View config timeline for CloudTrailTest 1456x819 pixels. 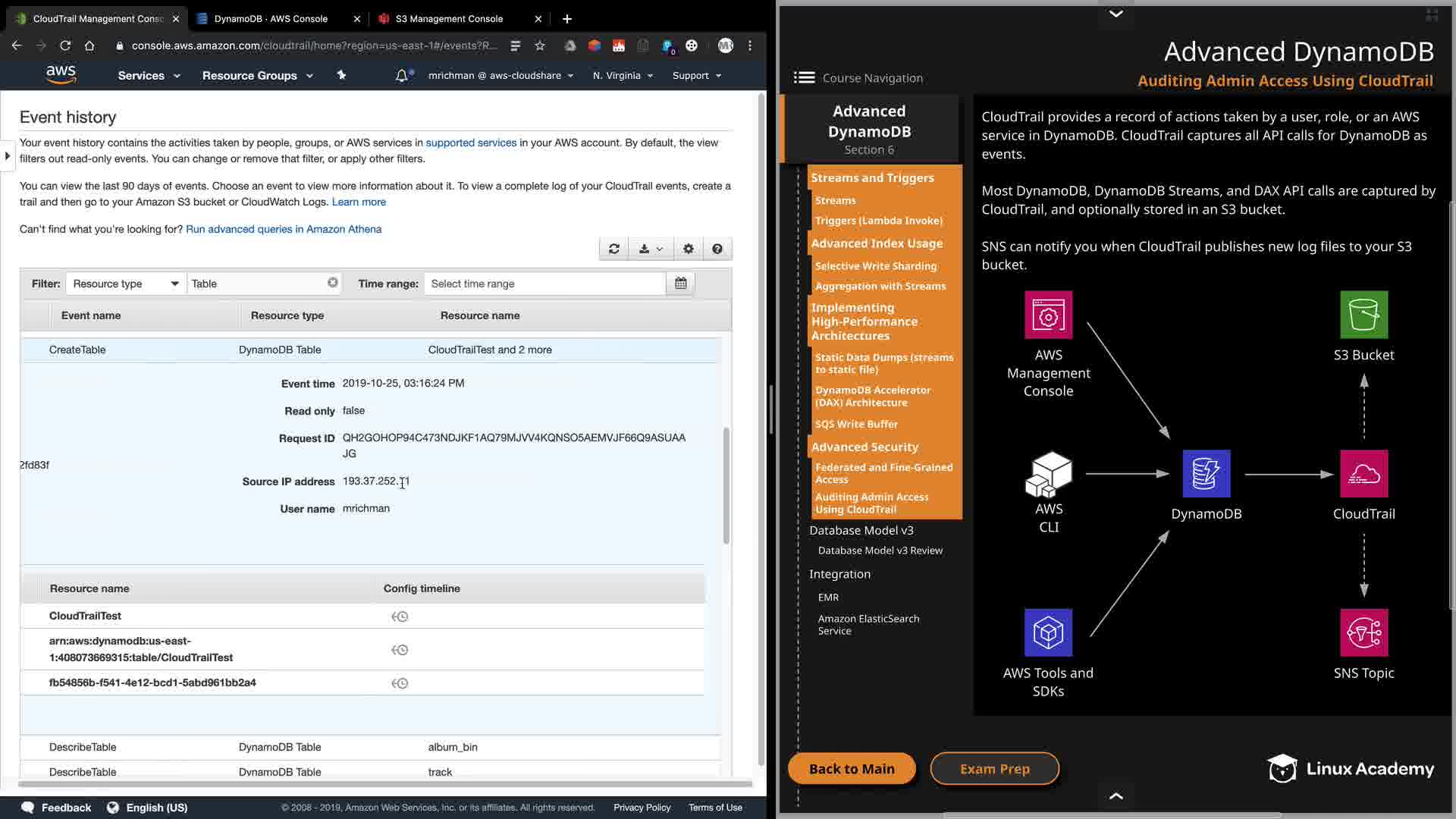point(400,617)
